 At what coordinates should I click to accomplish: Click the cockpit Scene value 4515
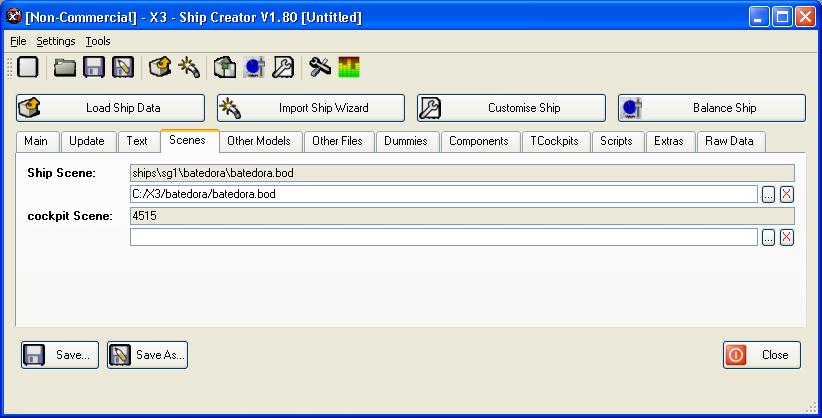[462, 216]
